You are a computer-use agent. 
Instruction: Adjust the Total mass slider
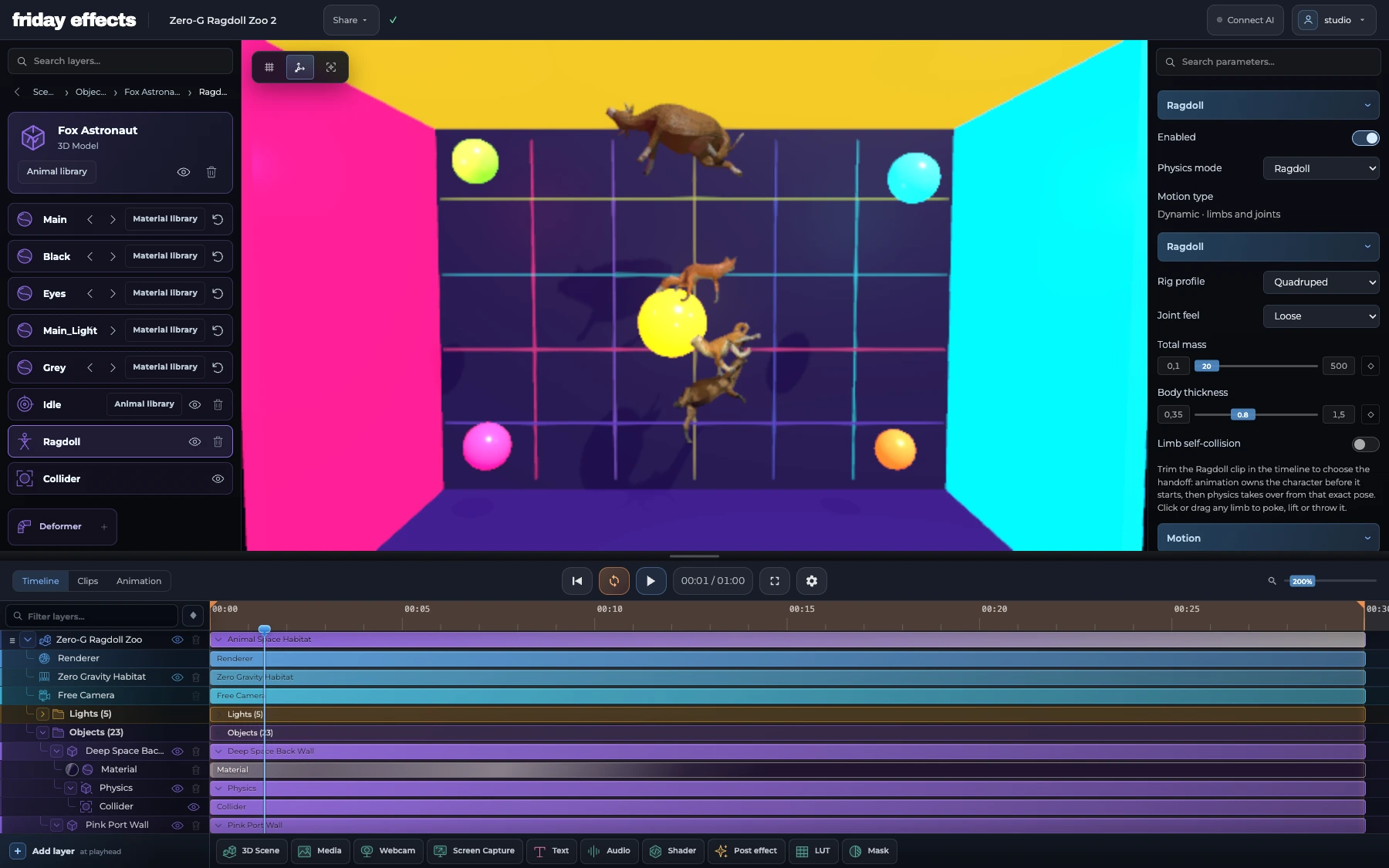(x=1256, y=366)
